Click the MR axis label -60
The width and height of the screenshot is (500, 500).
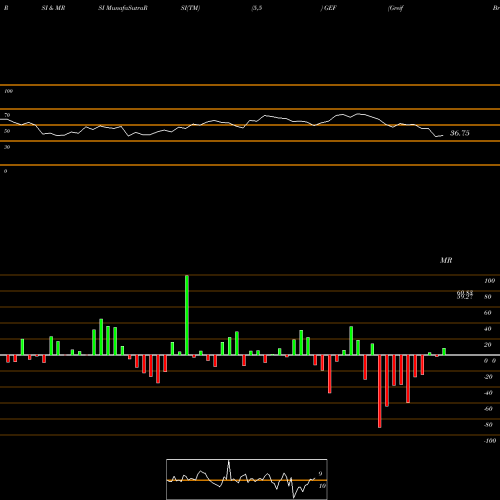point(488,409)
